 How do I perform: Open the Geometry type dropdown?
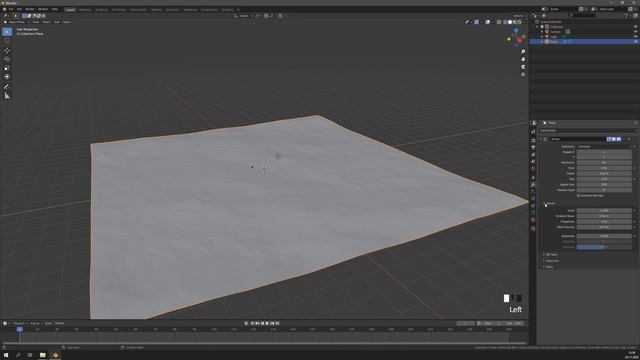coord(604,147)
